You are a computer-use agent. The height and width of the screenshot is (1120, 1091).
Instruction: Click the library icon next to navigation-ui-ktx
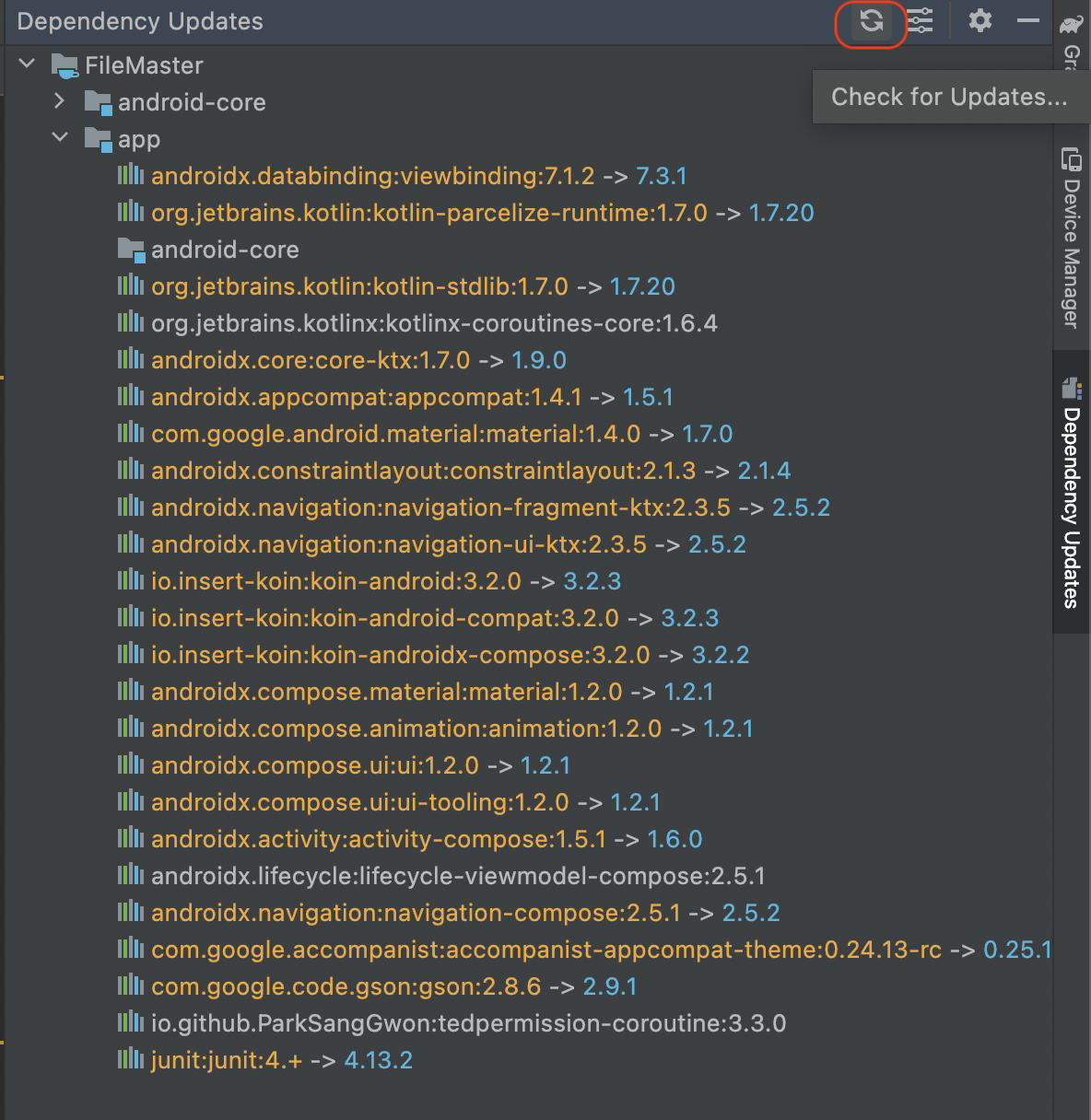[x=131, y=543]
